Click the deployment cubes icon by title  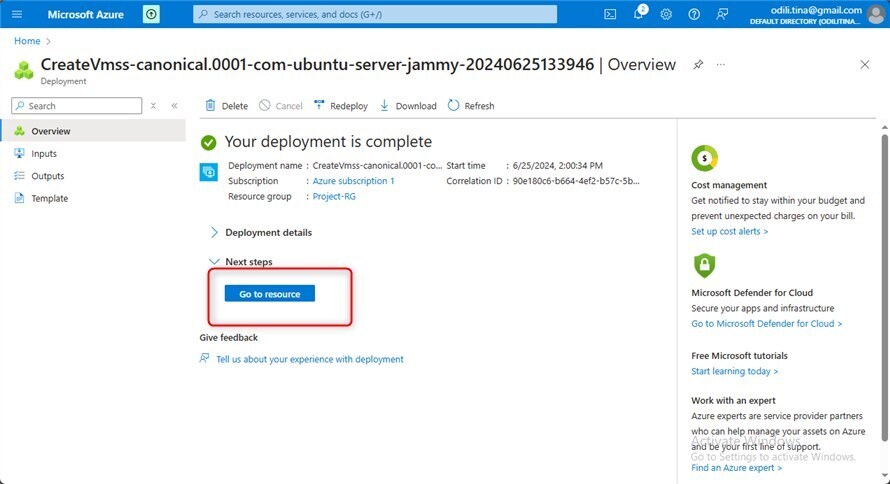pos(23,70)
